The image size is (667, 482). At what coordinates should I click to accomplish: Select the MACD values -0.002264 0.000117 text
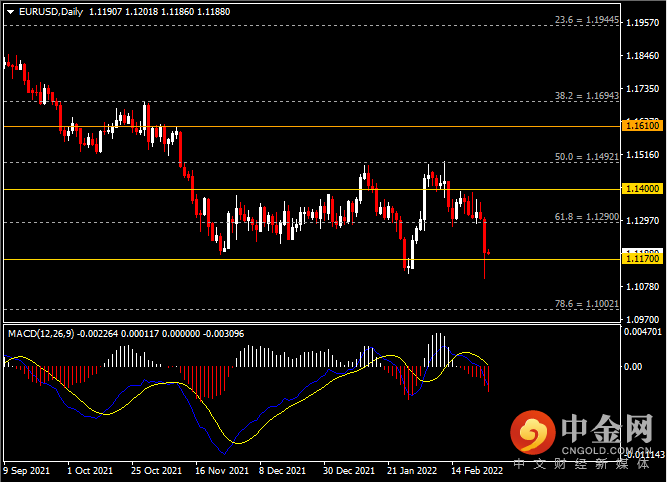point(118,334)
